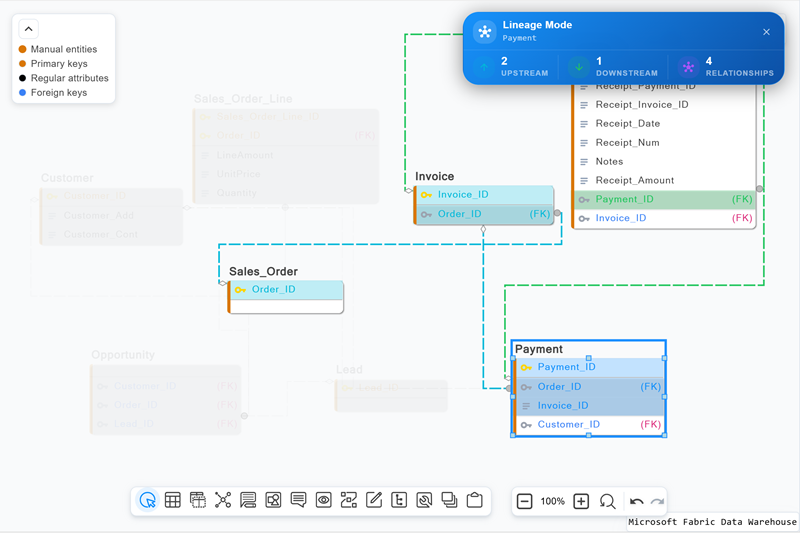Select Payment_ID in Payment table
Image resolution: width=800 pixels, height=534 pixels.
(589, 367)
